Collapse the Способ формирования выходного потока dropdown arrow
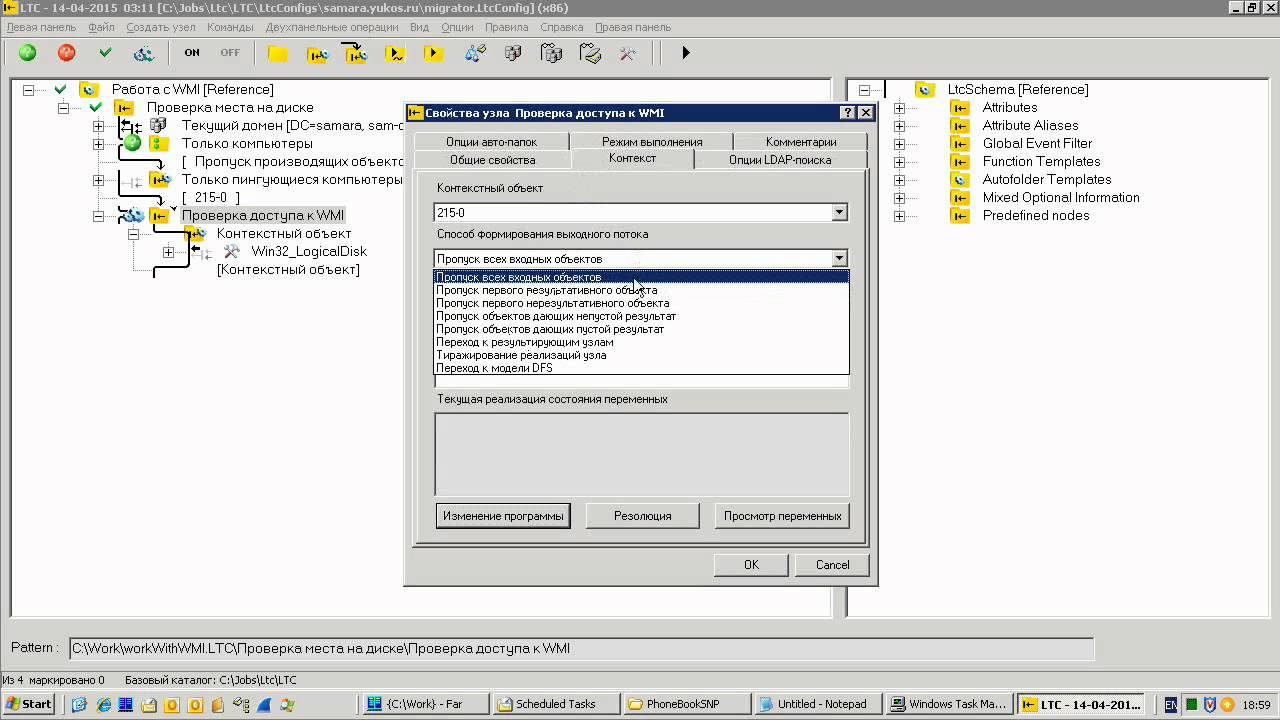1280x720 pixels. [839, 259]
